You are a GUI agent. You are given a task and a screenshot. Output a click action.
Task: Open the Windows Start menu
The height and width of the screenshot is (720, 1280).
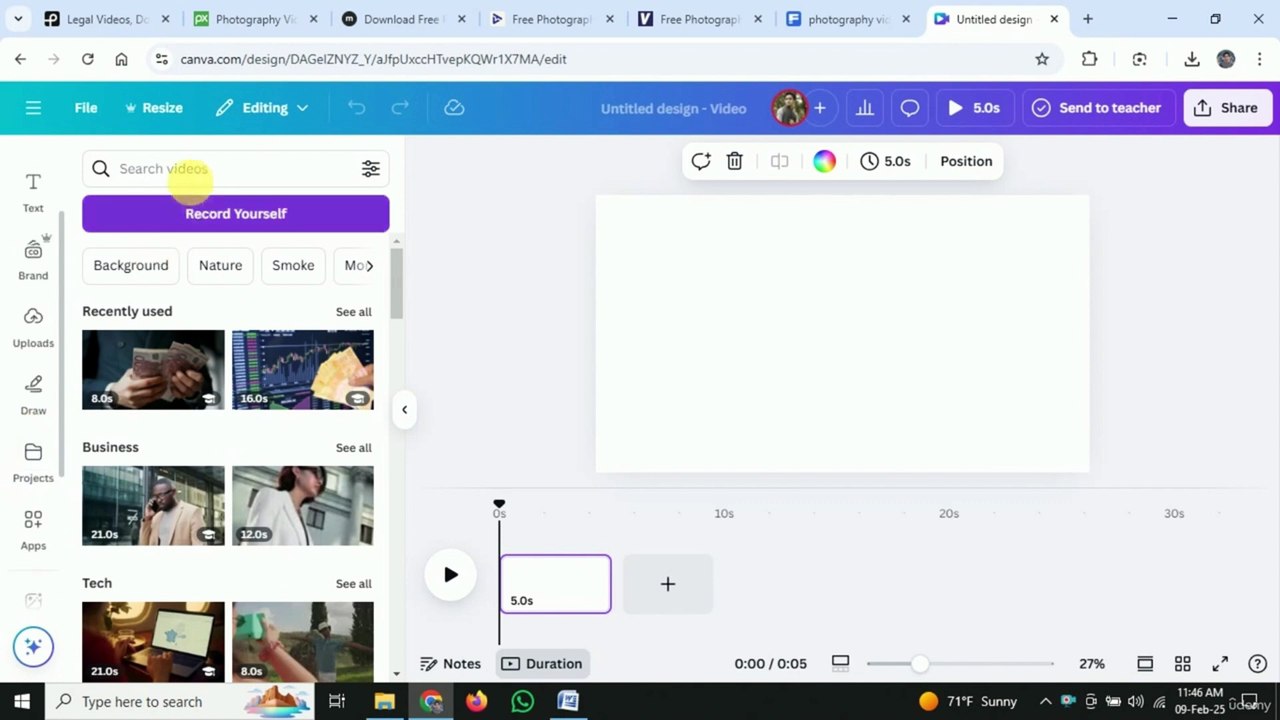click(x=22, y=702)
